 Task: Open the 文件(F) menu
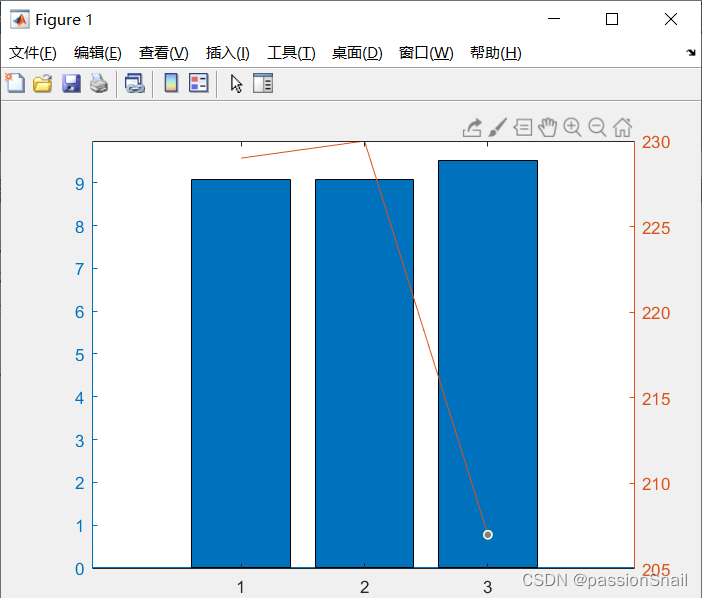pos(33,53)
